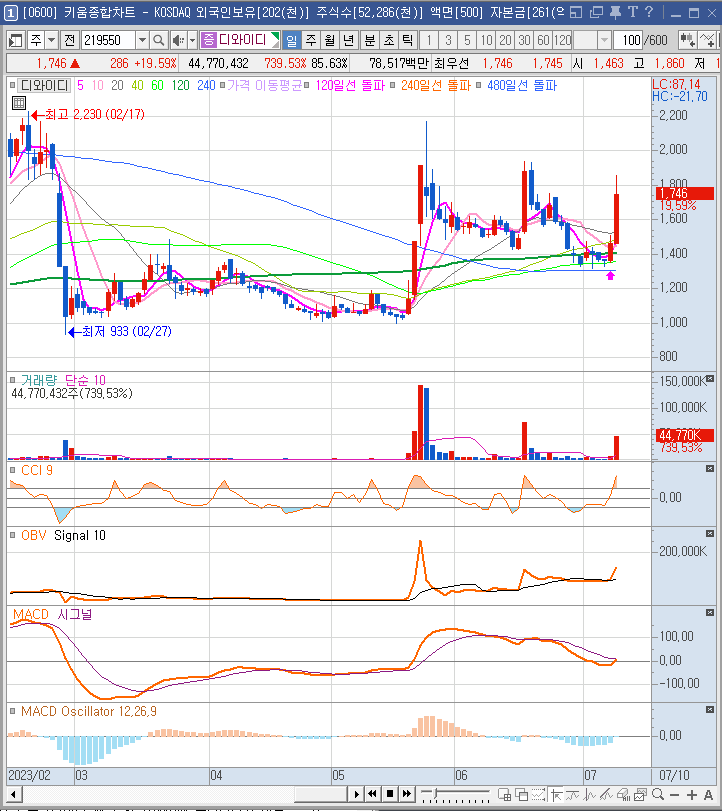Click the A text tool at bottom right
The image size is (722, 811).
(708, 794)
